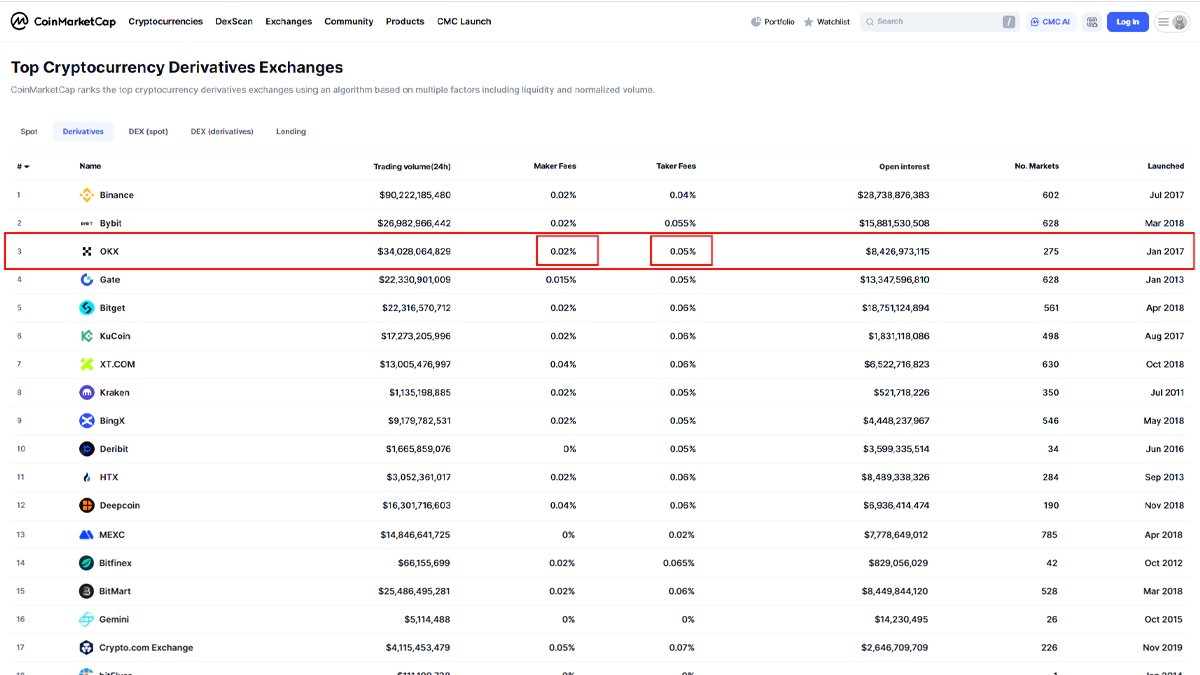
Task: Click into the Search input field
Action: [930, 22]
